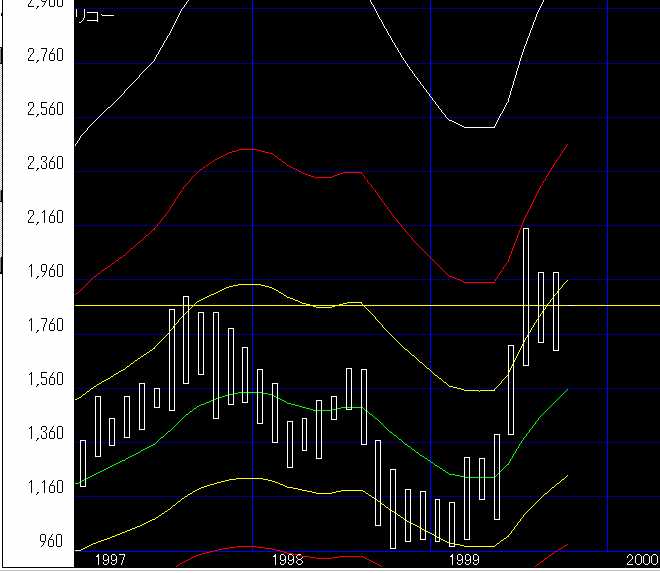Click the 1,560 price axis label
The width and height of the screenshot is (660, 573).
click(44, 379)
